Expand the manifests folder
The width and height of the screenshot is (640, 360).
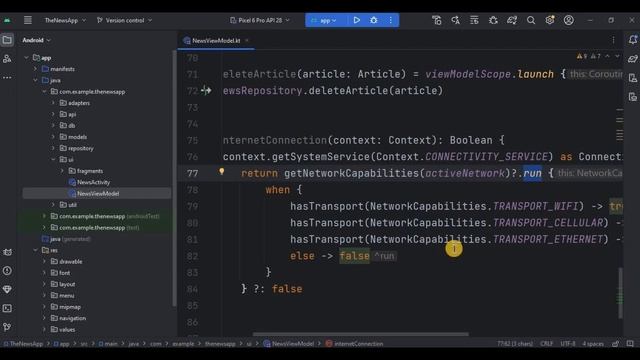(36, 69)
